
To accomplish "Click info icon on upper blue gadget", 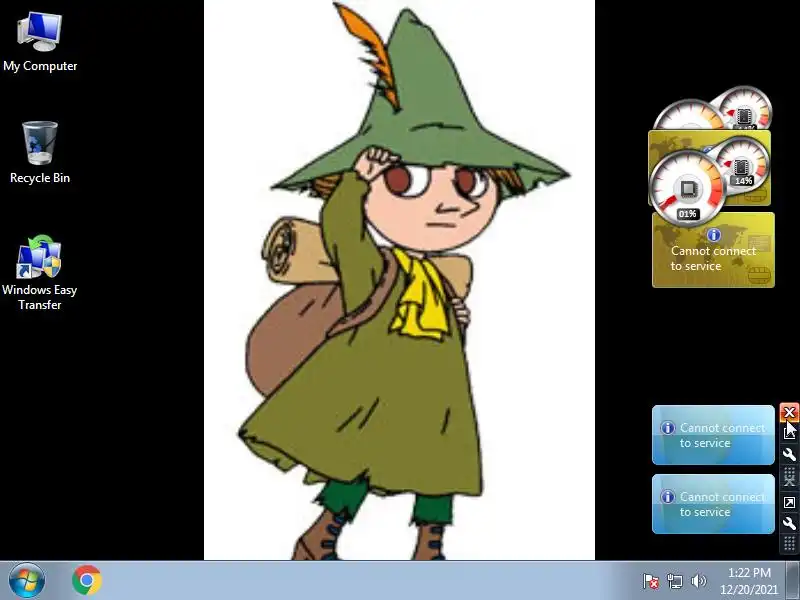I will click(x=667, y=428).
